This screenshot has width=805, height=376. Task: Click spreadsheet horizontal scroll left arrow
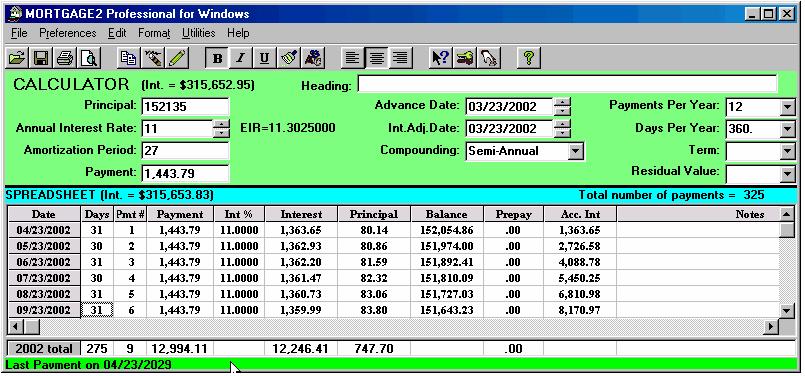coord(15,327)
